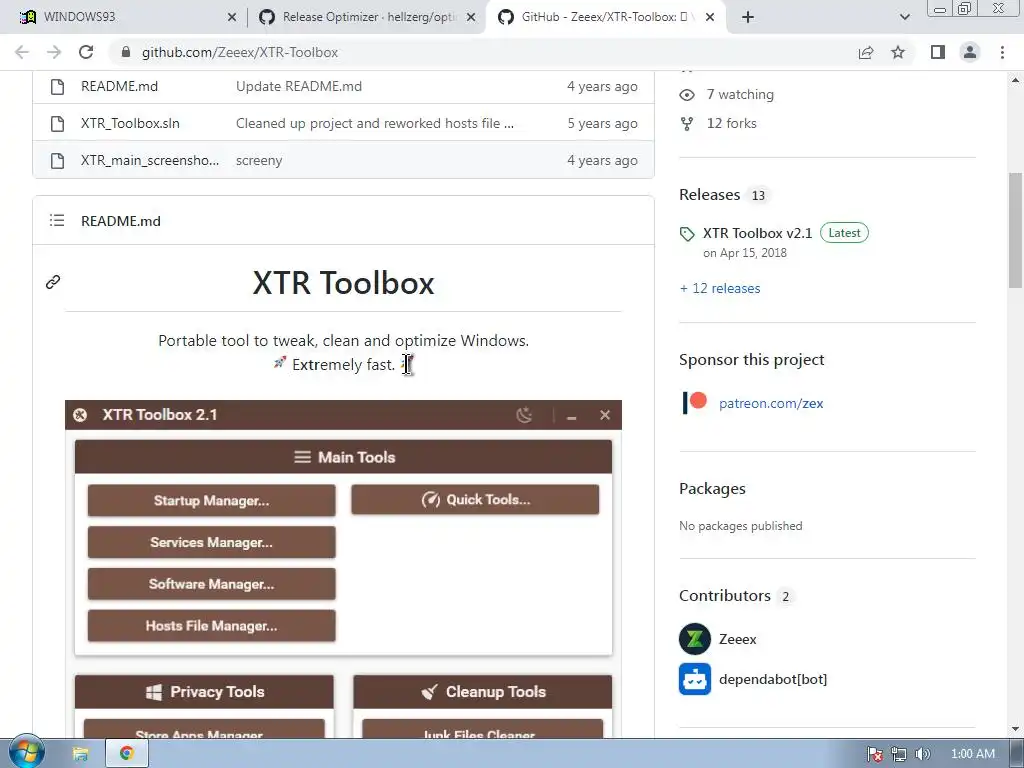Open File Explorer from taskbar
1024x768 pixels.
coord(80,754)
